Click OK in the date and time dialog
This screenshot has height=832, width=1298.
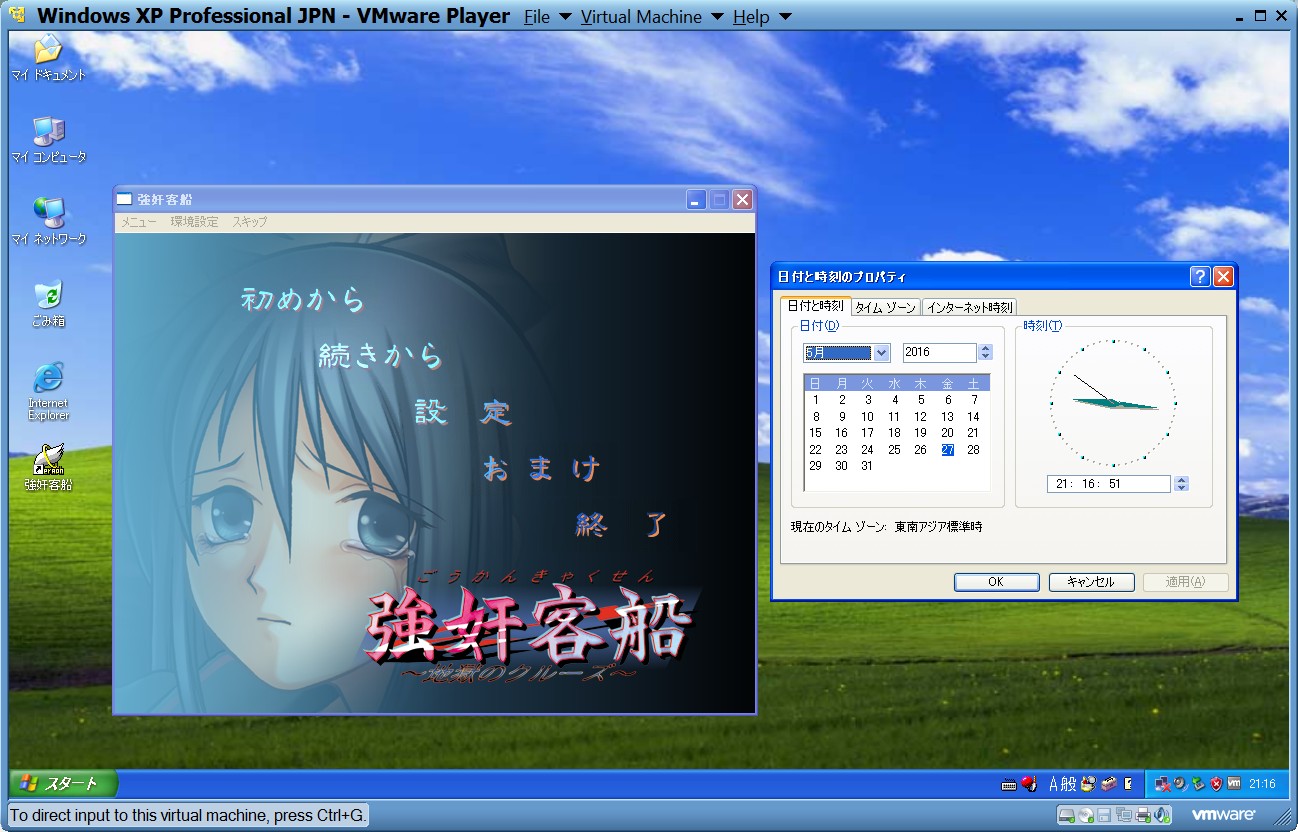[996, 582]
